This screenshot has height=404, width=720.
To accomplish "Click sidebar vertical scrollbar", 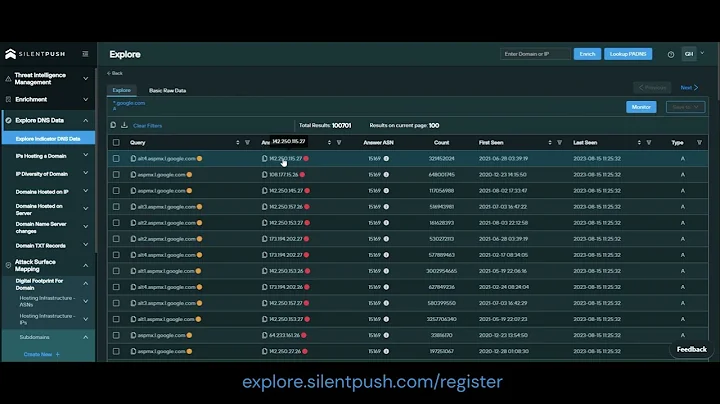I will 96,161.
